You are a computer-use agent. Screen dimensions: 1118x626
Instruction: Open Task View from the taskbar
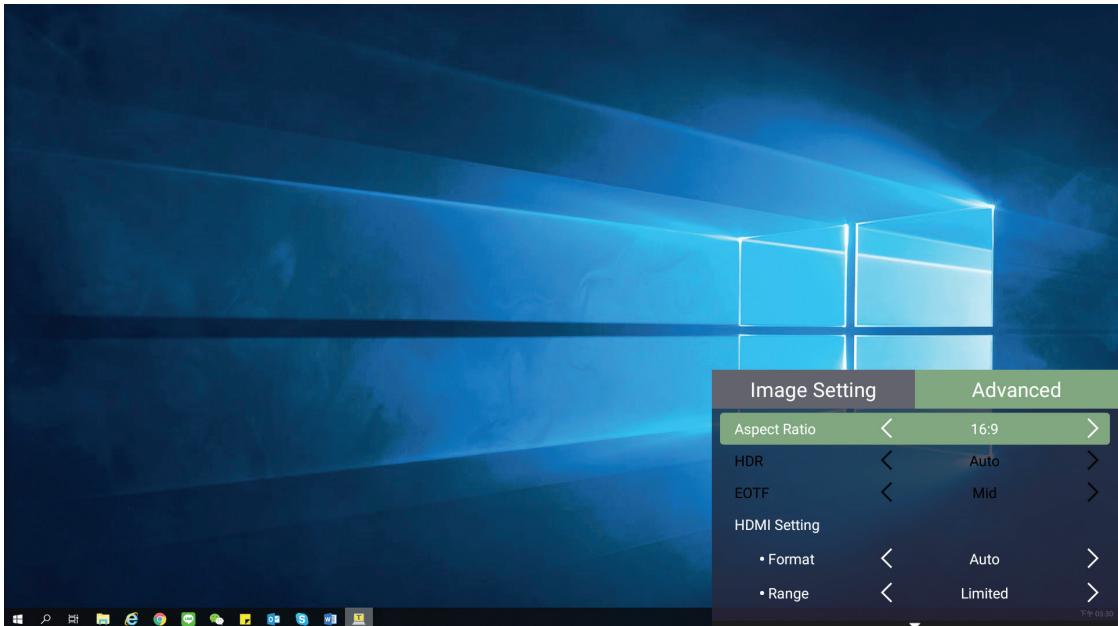pos(73,618)
